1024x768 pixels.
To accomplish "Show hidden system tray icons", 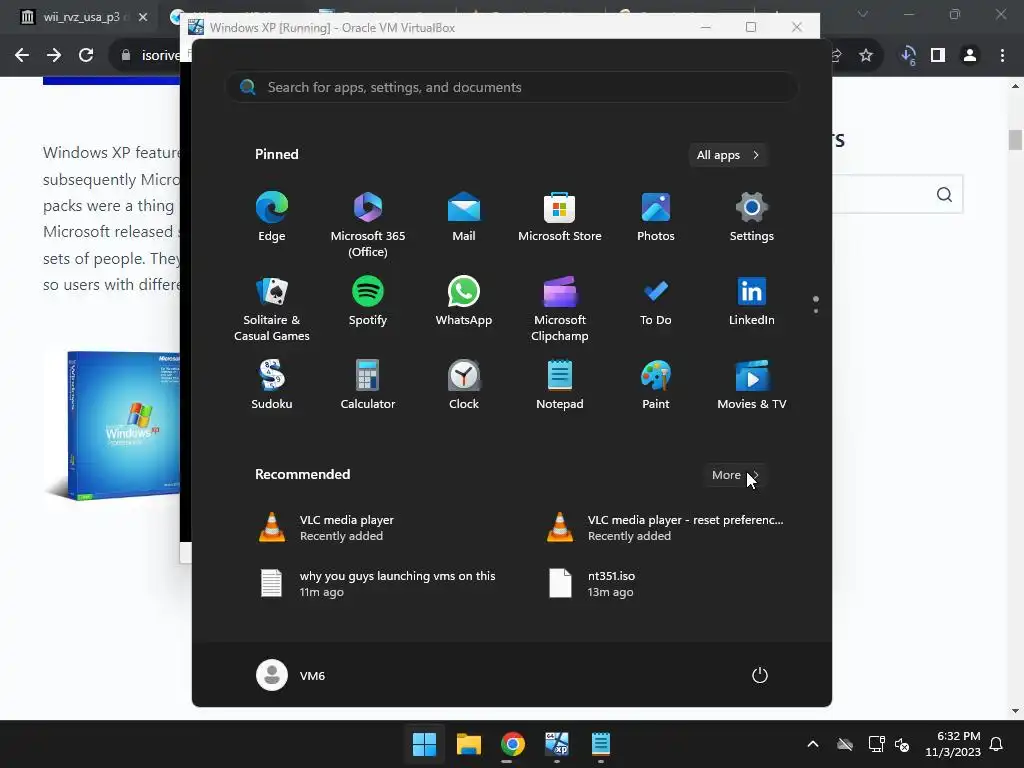I will [x=813, y=744].
